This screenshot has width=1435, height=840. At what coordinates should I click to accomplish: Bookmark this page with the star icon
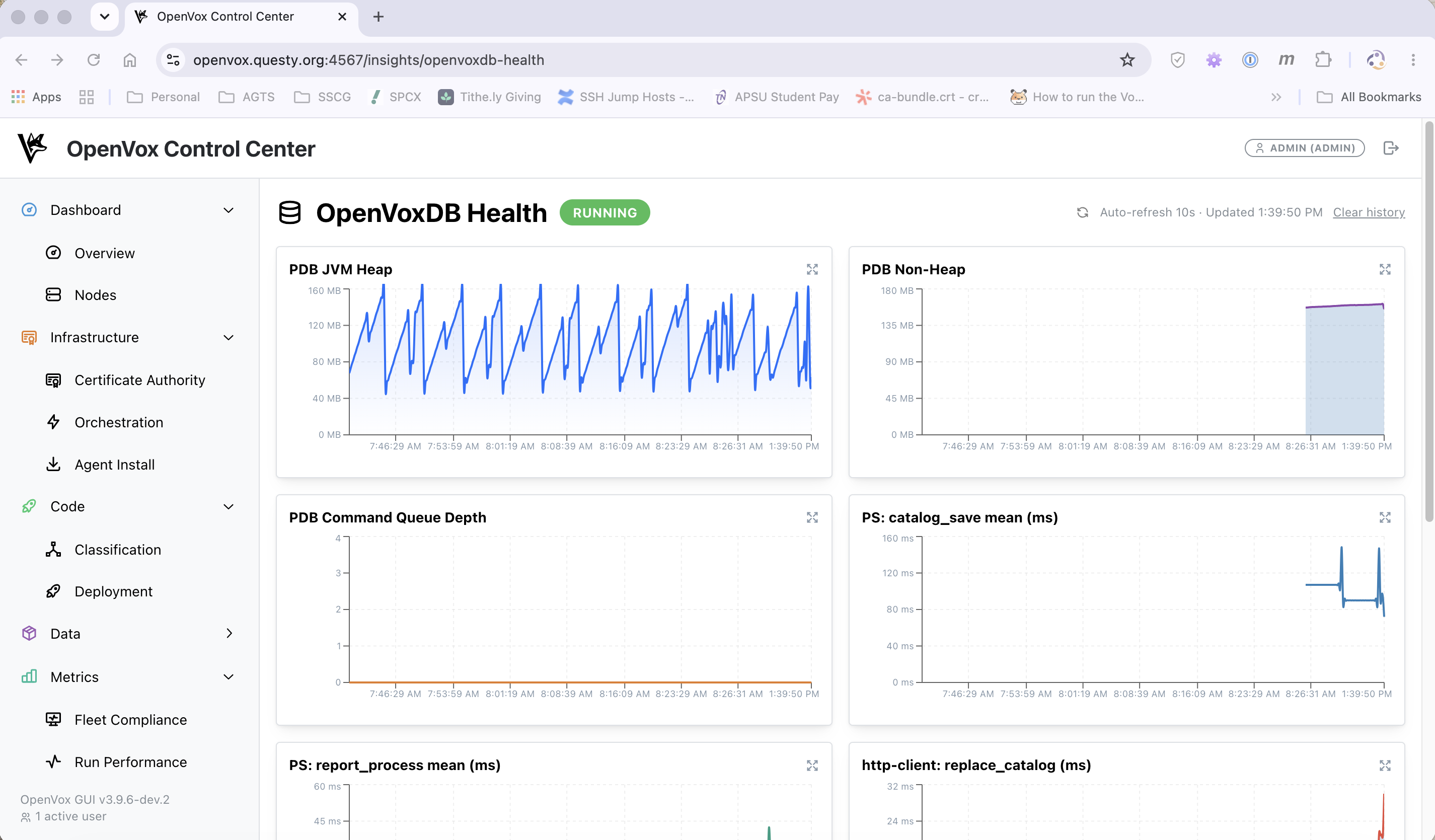(x=1127, y=60)
